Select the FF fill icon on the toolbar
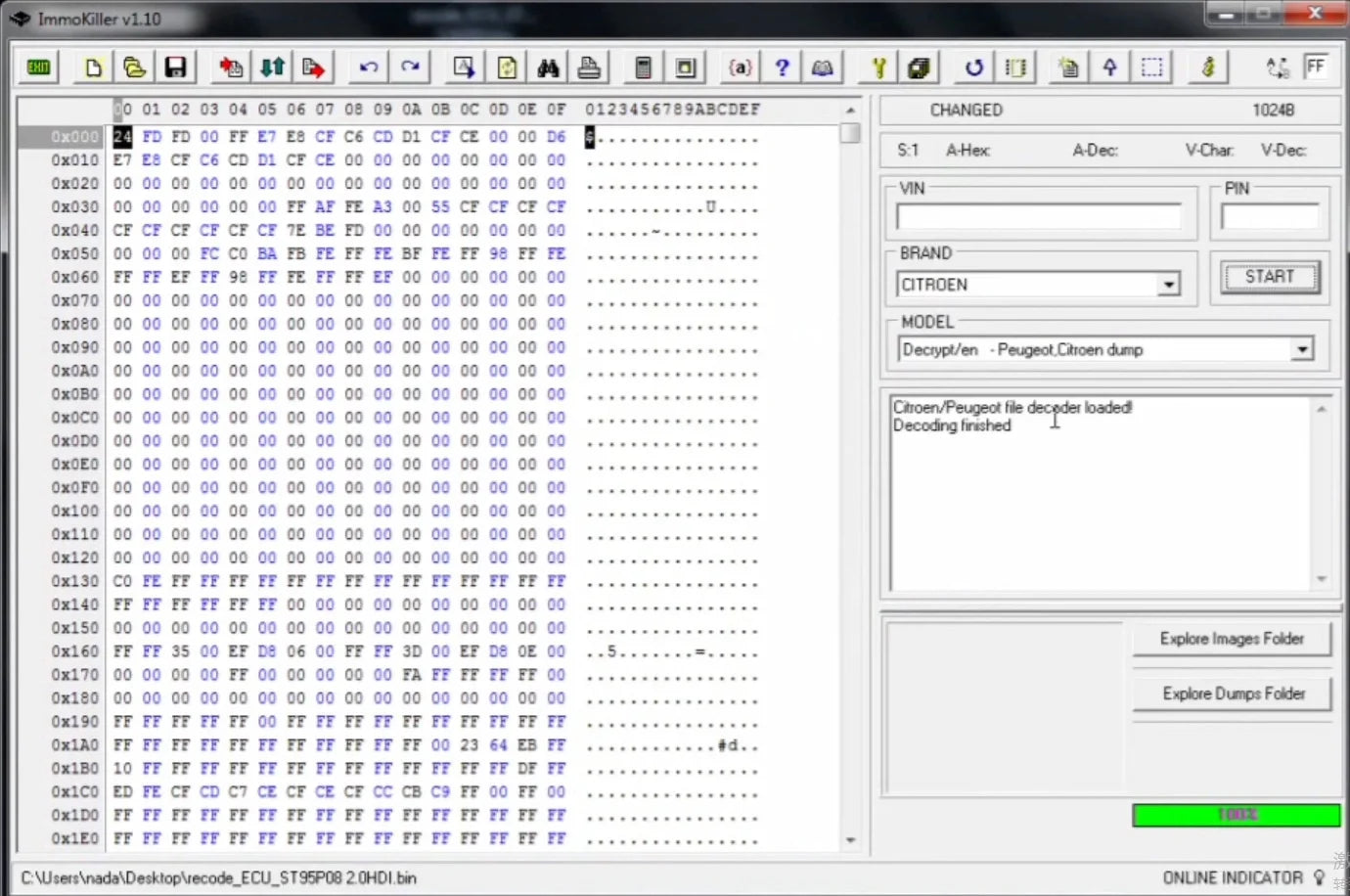This screenshot has width=1350, height=896. click(x=1317, y=66)
